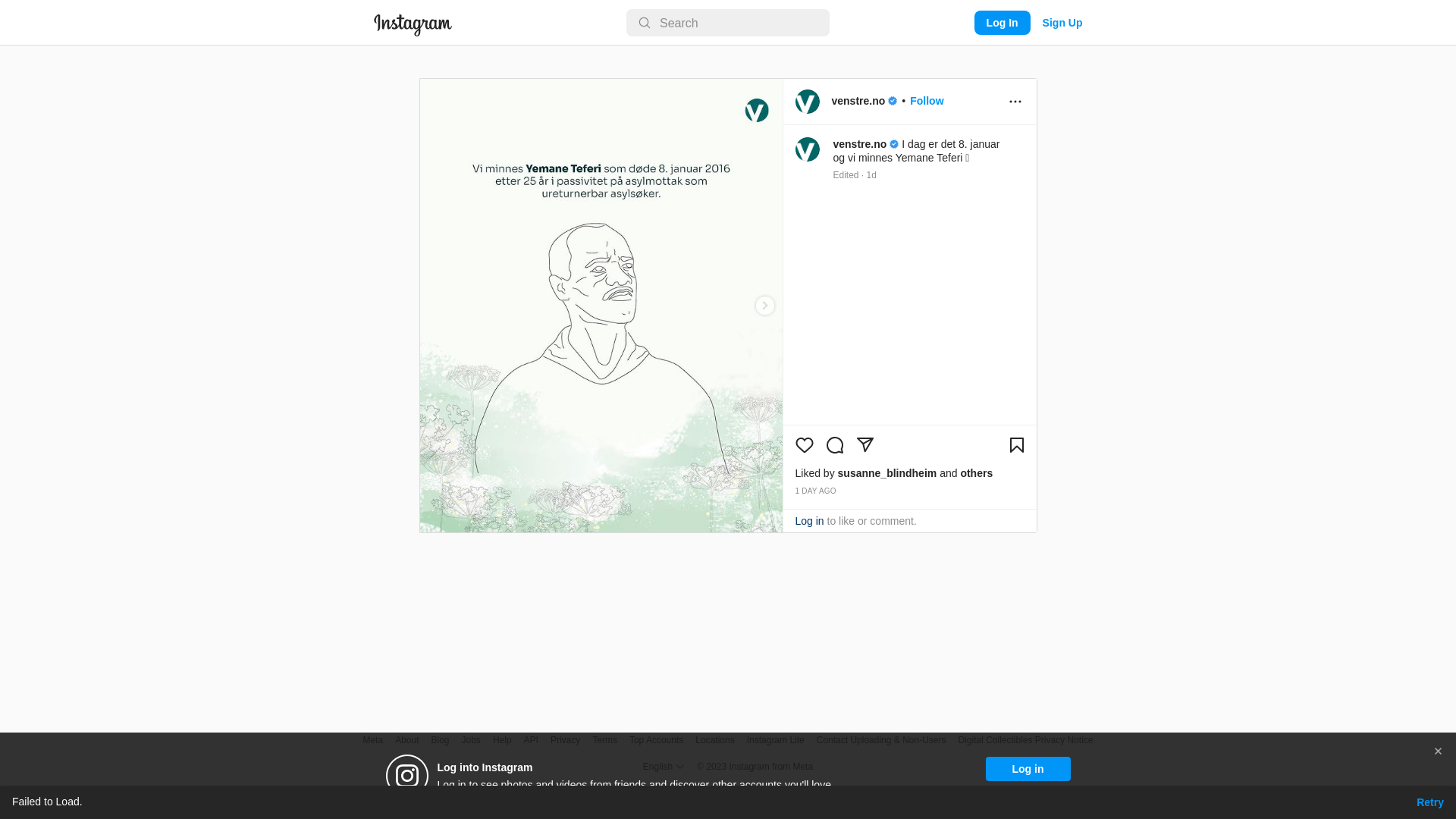Viewport: 1456px width, 819px height.
Task: Like the post with the heart icon
Action: pyautogui.click(x=804, y=445)
